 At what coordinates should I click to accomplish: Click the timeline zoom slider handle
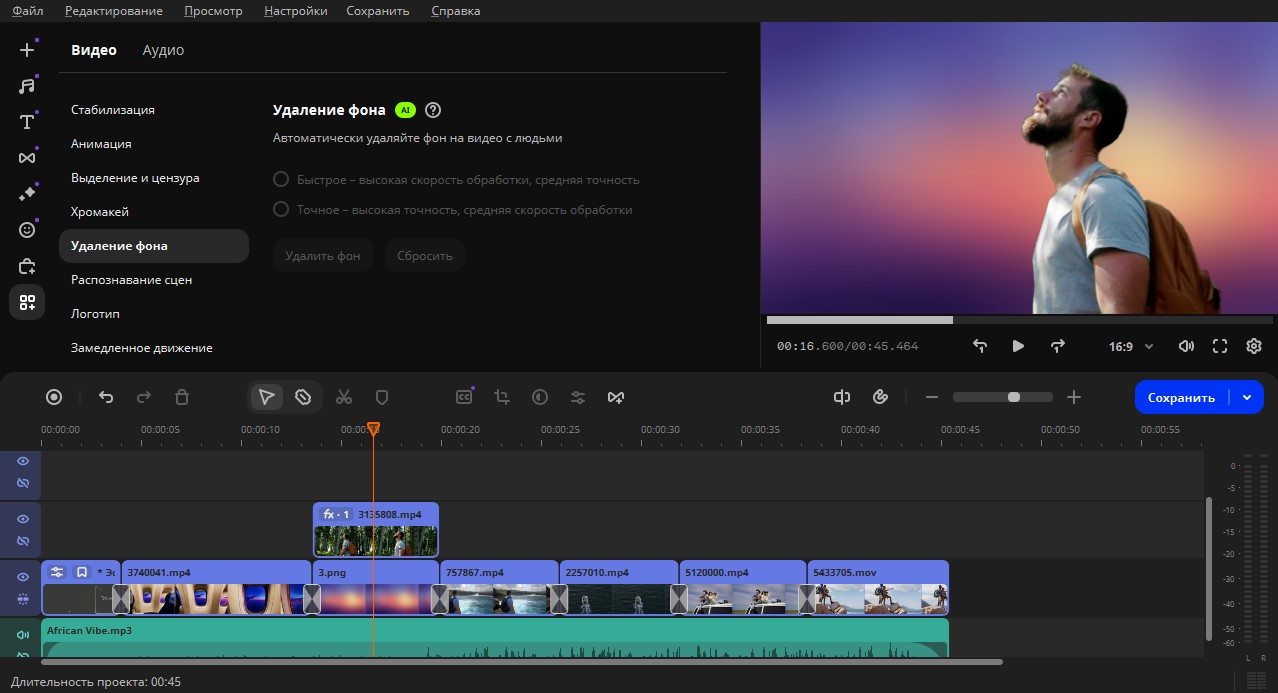1014,397
